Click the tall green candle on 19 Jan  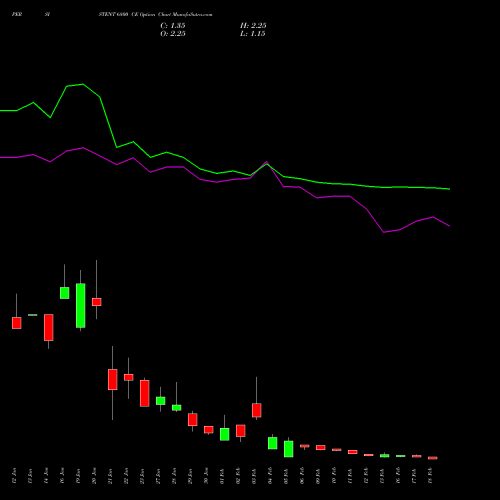pyautogui.click(x=81, y=306)
